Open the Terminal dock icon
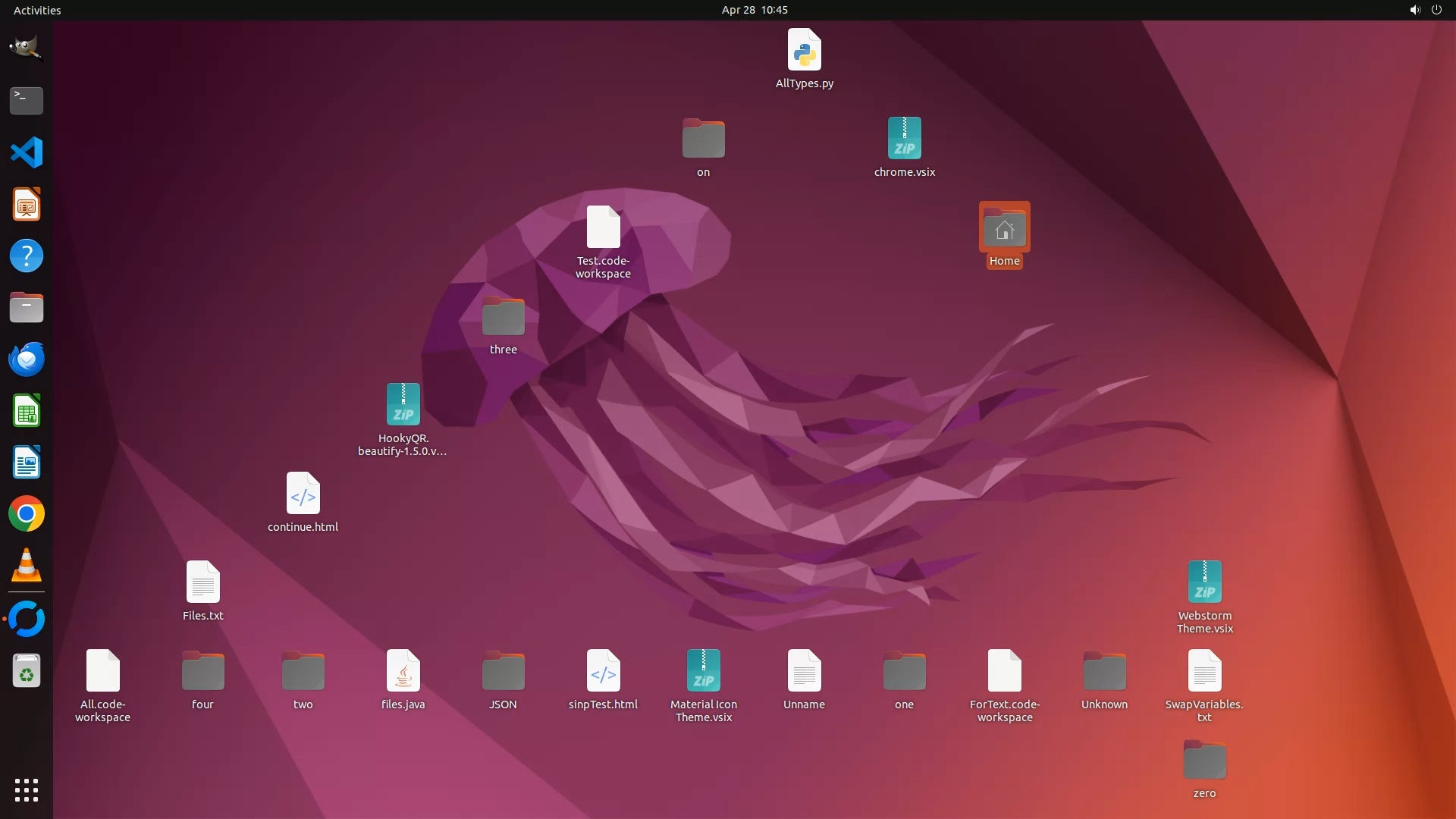Viewport: 1456px width, 819px height. 27,100
